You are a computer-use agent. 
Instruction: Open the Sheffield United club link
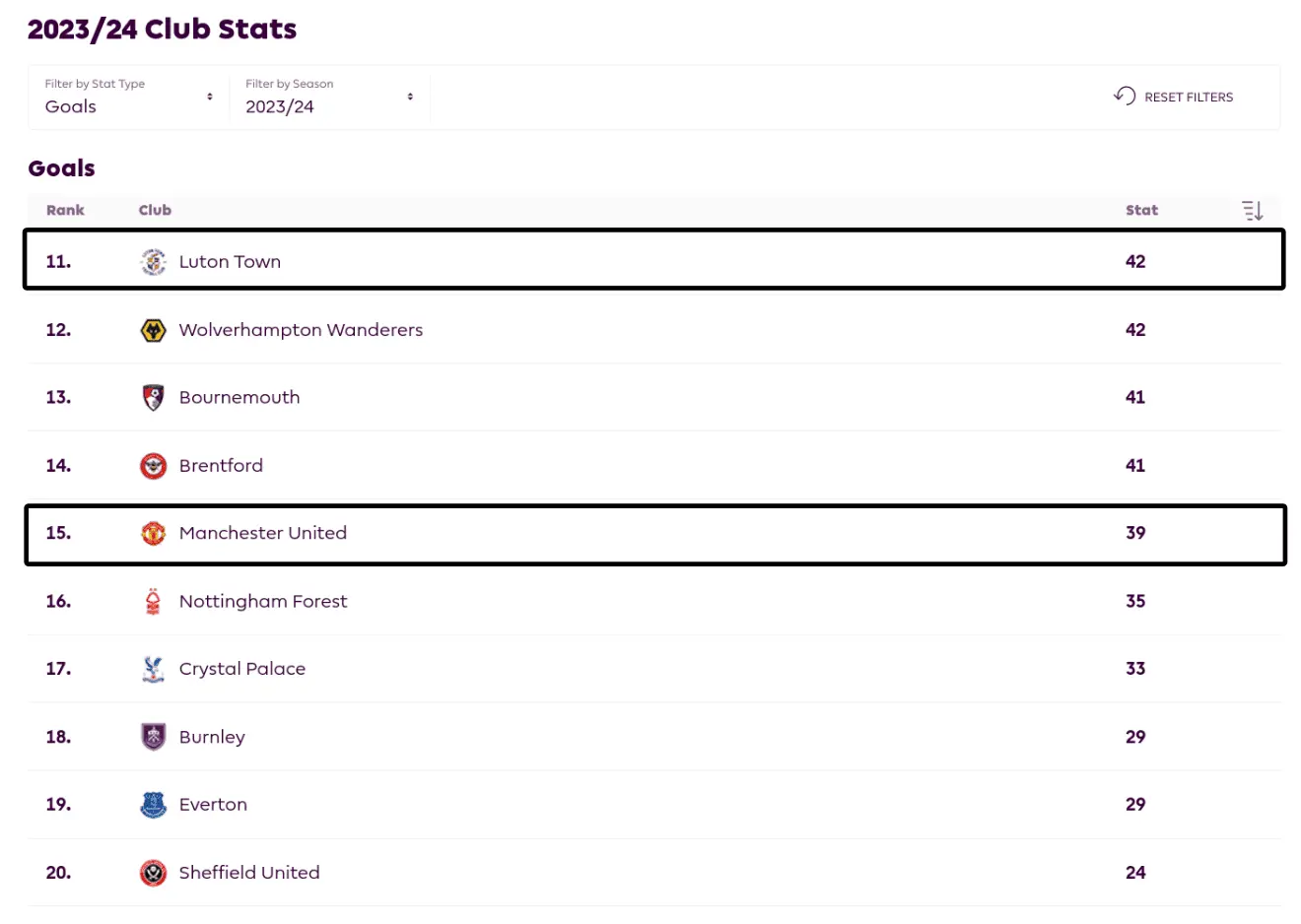[249, 873]
